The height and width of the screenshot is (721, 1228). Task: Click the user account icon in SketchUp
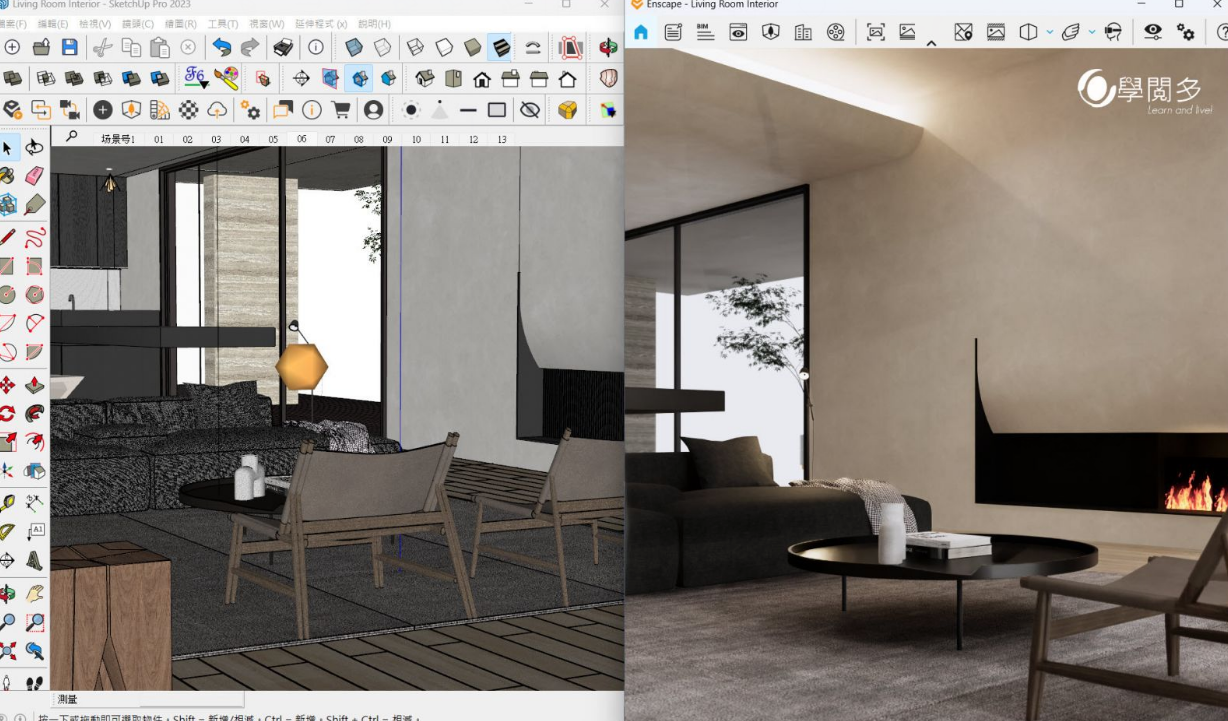[x=373, y=110]
